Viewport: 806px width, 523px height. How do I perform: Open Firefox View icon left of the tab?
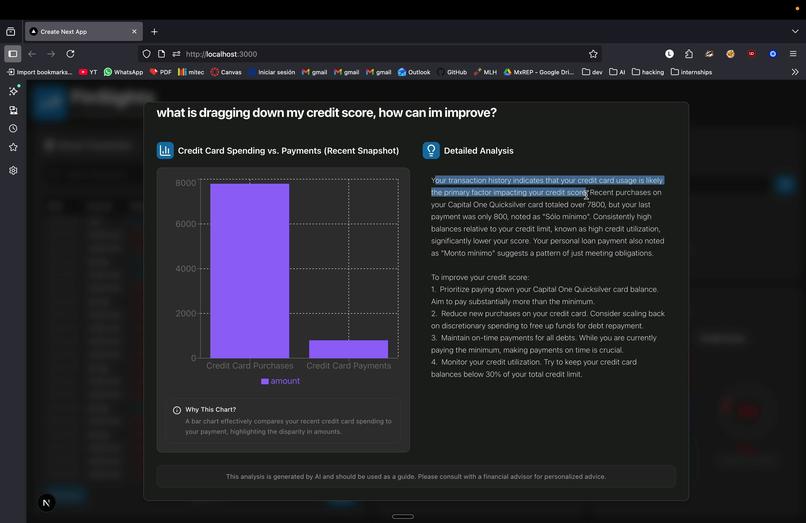tap(10, 32)
